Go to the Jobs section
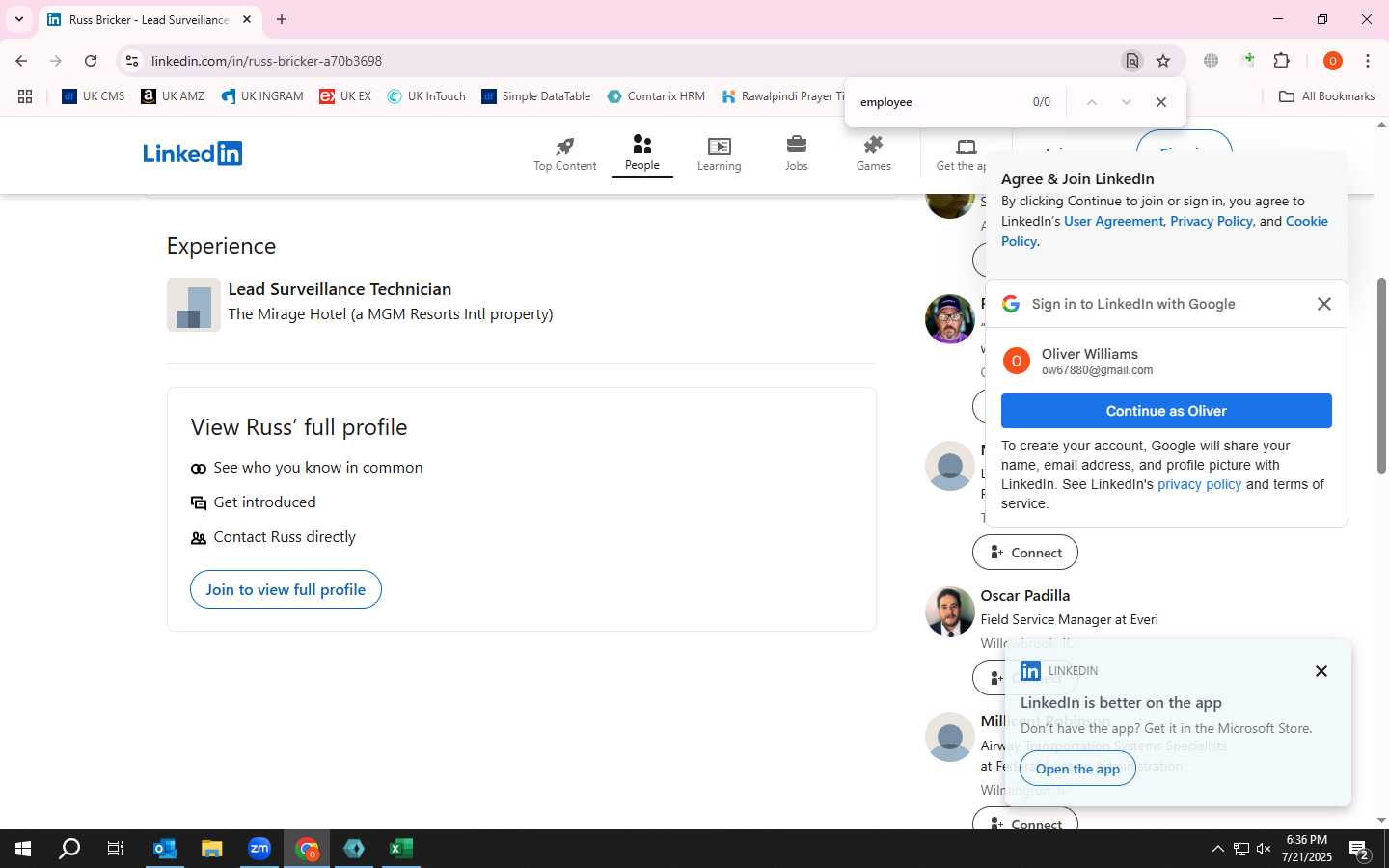The width and height of the screenshot is (1389, 868). (x=797, y=154)
